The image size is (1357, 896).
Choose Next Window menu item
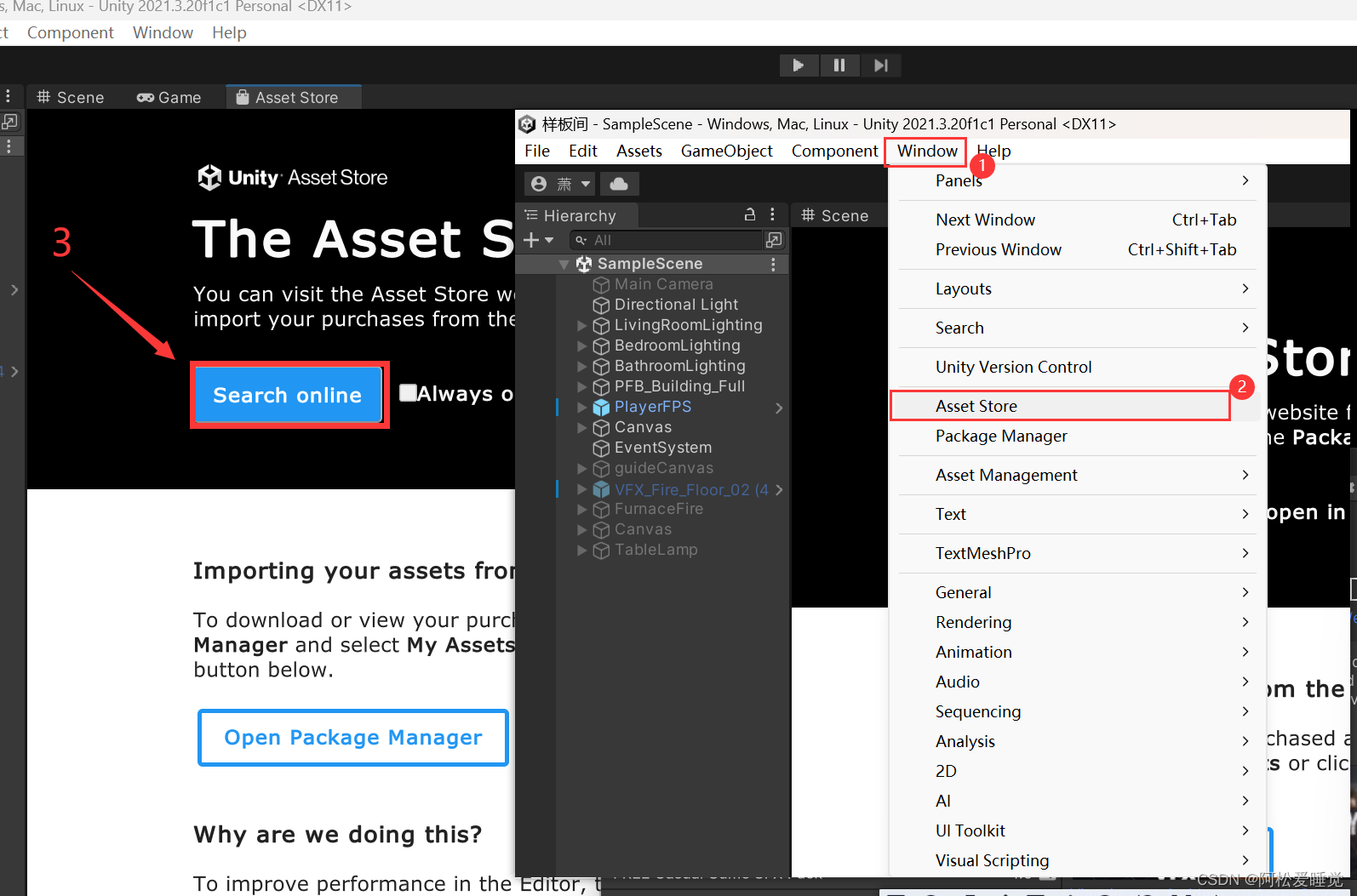point(1079,220)
